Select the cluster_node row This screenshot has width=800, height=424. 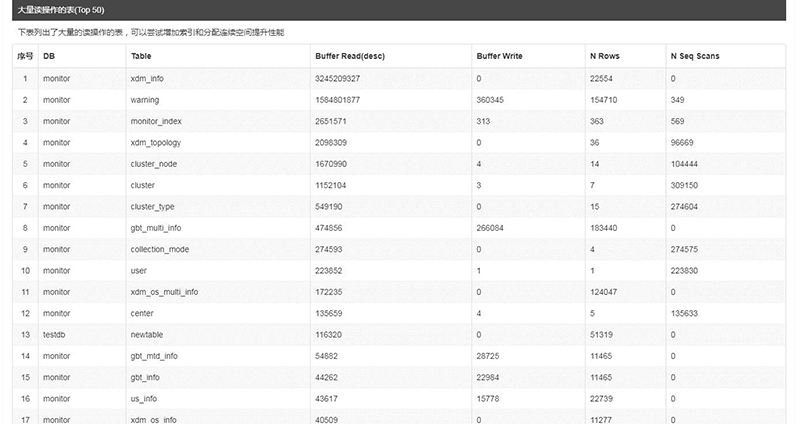pyautogui.click(x=399, y=164)
